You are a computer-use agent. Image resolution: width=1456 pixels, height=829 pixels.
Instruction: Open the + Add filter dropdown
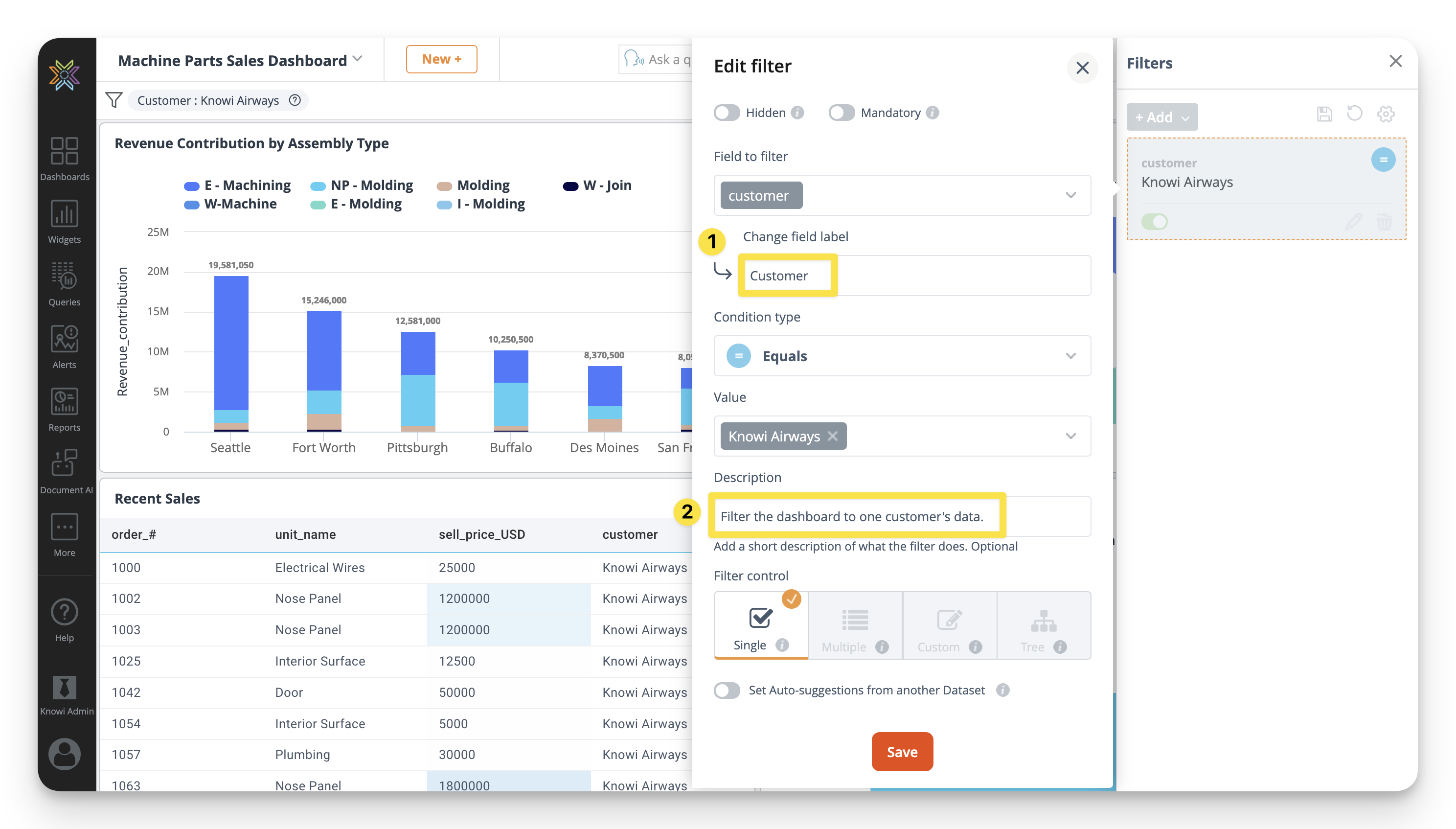click(x=1162, y=117)
